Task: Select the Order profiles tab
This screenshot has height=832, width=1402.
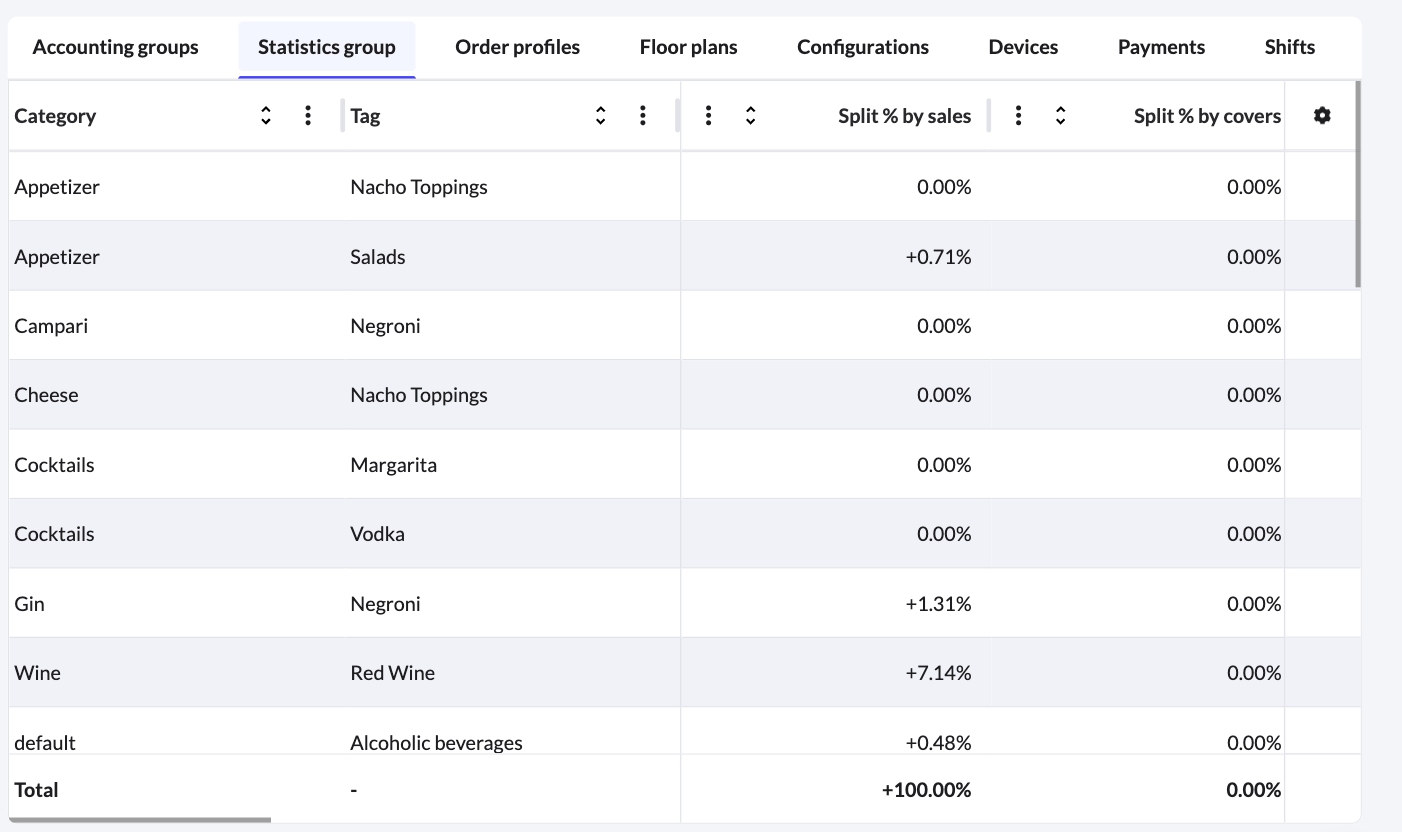Action: pos(517,46)
